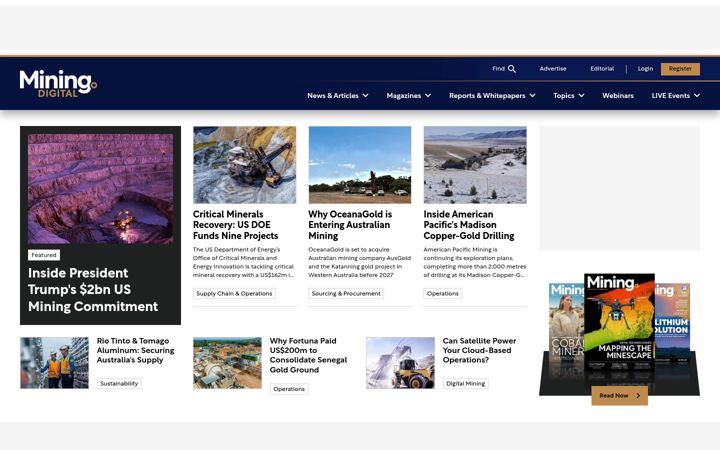
Task: Click the Find search magnifier icon
Action: coord(512,69)
